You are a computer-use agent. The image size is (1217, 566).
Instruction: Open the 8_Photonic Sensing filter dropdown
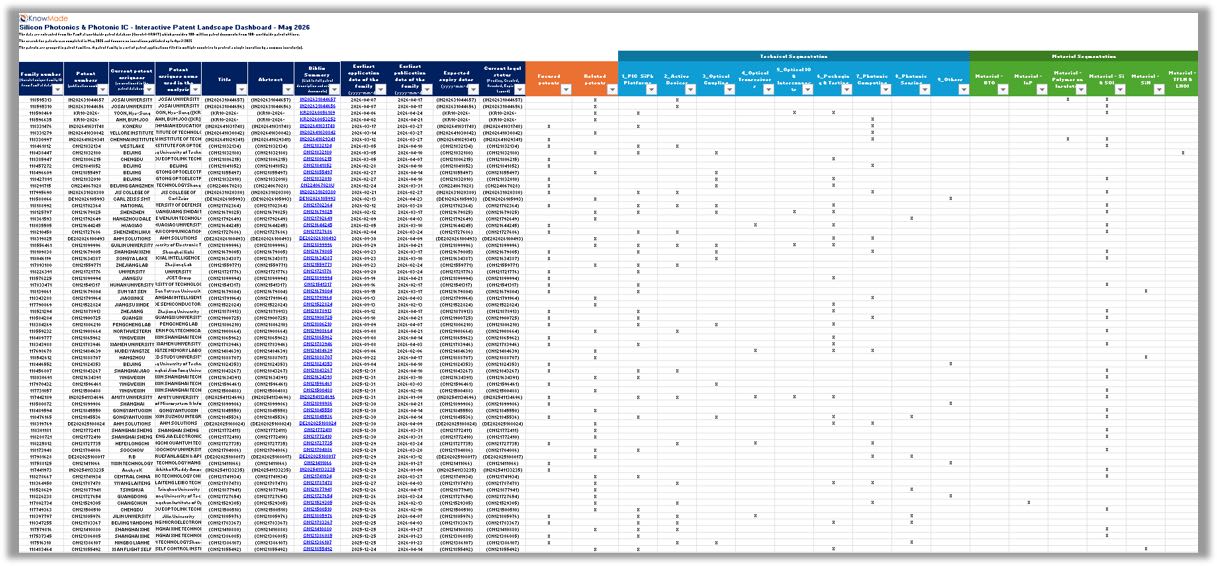pyautogui.click(x=924, y=89)
